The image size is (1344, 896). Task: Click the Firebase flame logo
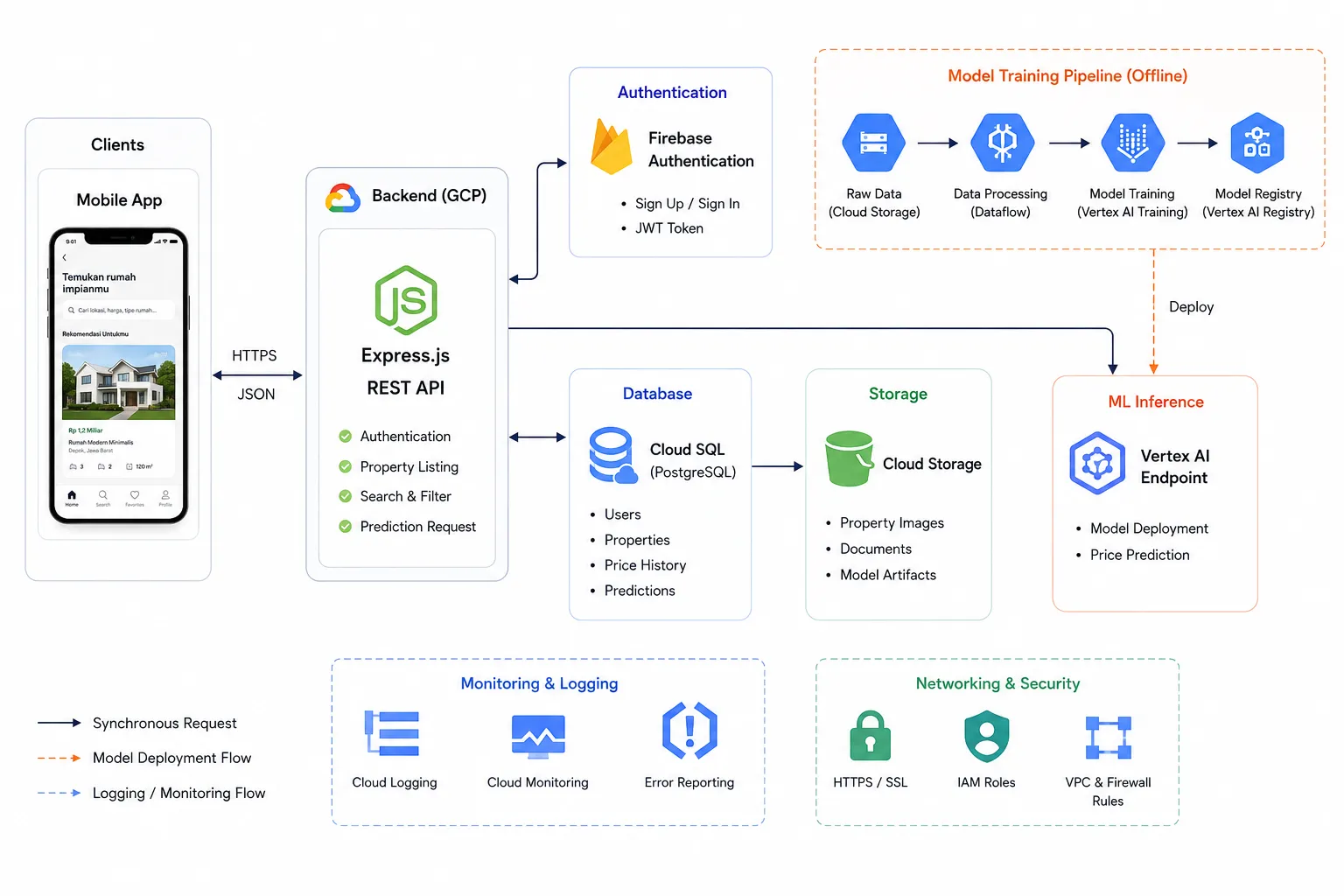tap(611, 146)
